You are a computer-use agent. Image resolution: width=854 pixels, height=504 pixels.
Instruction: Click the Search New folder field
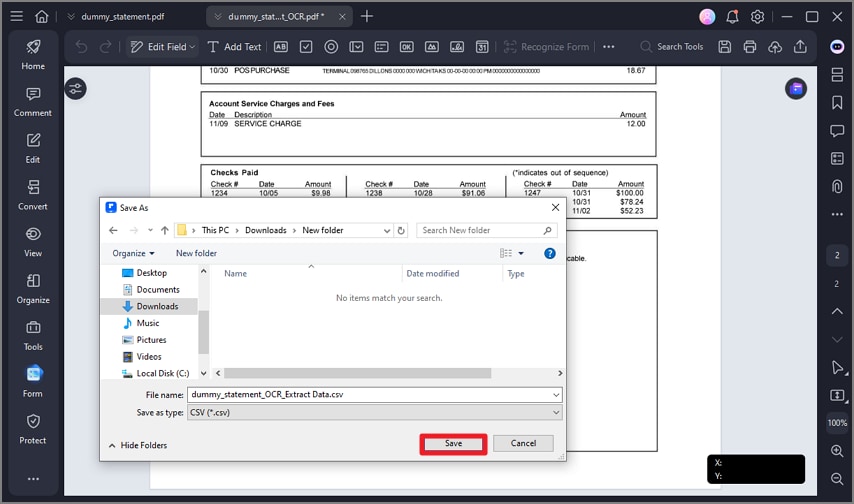coord(486,230)
